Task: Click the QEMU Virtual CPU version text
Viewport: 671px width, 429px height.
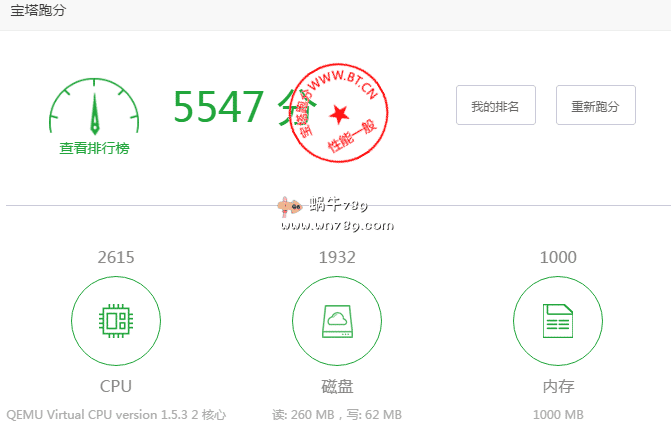Action: point(116,414)
